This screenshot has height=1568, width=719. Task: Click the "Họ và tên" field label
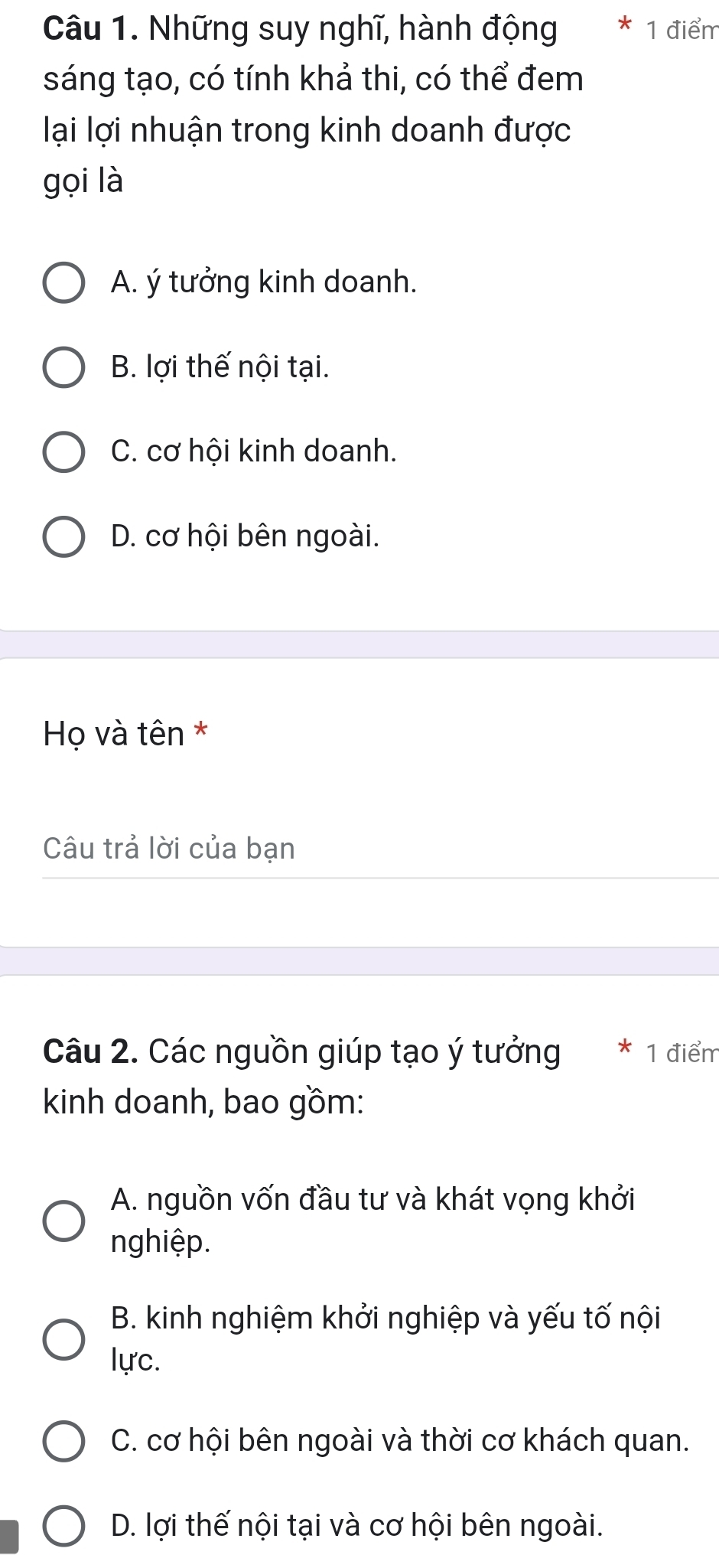pos(114,735)
